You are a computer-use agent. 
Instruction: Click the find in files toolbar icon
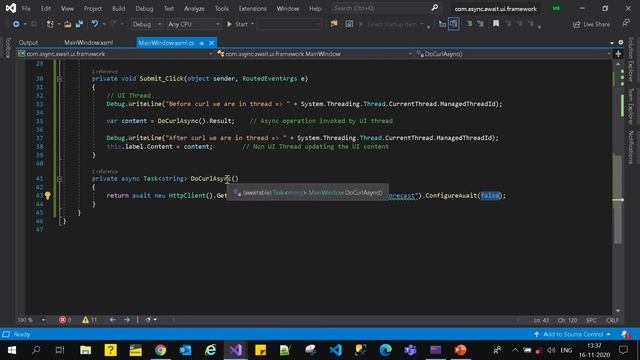pos(334,24)
